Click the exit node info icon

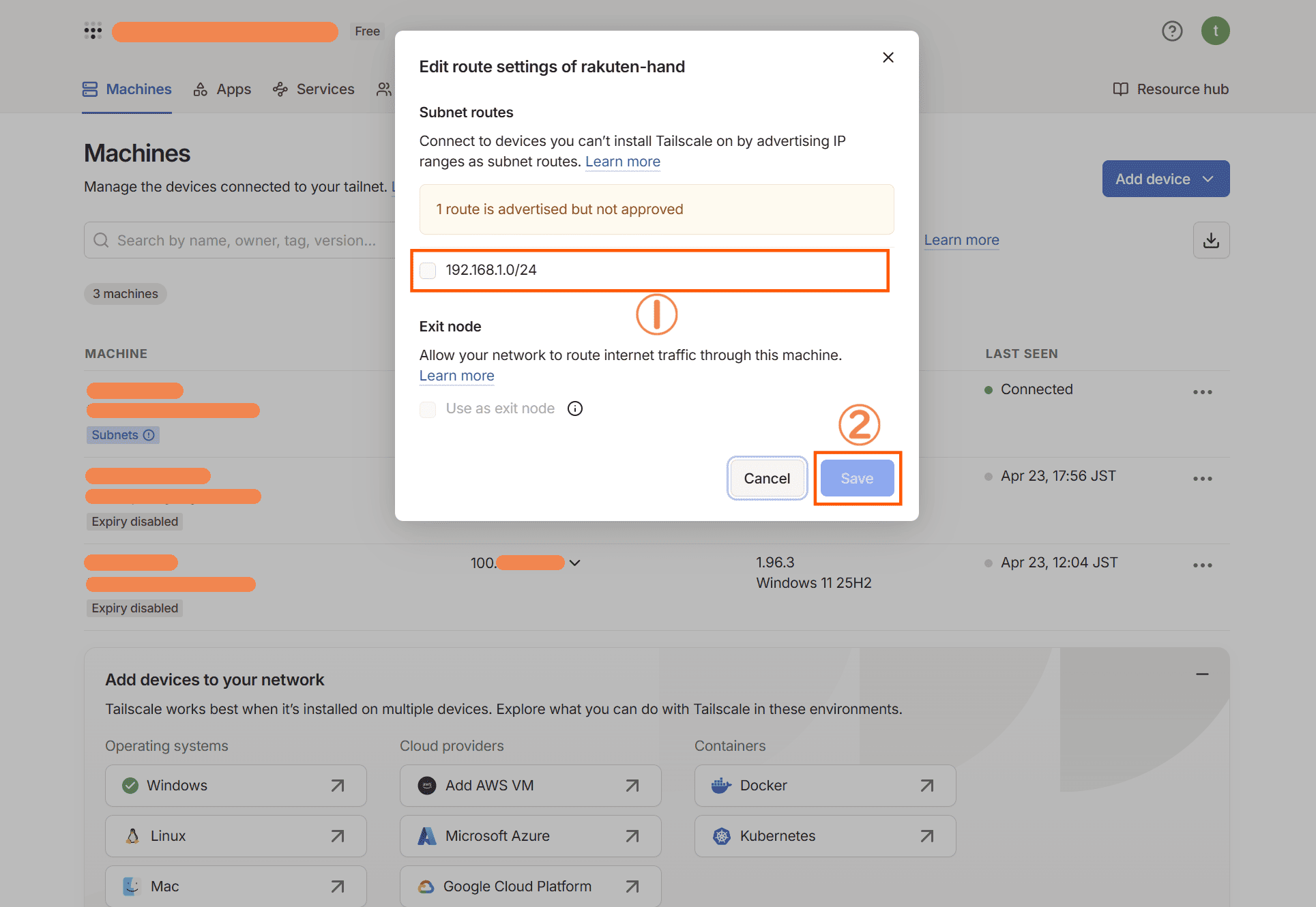point(575,408)
